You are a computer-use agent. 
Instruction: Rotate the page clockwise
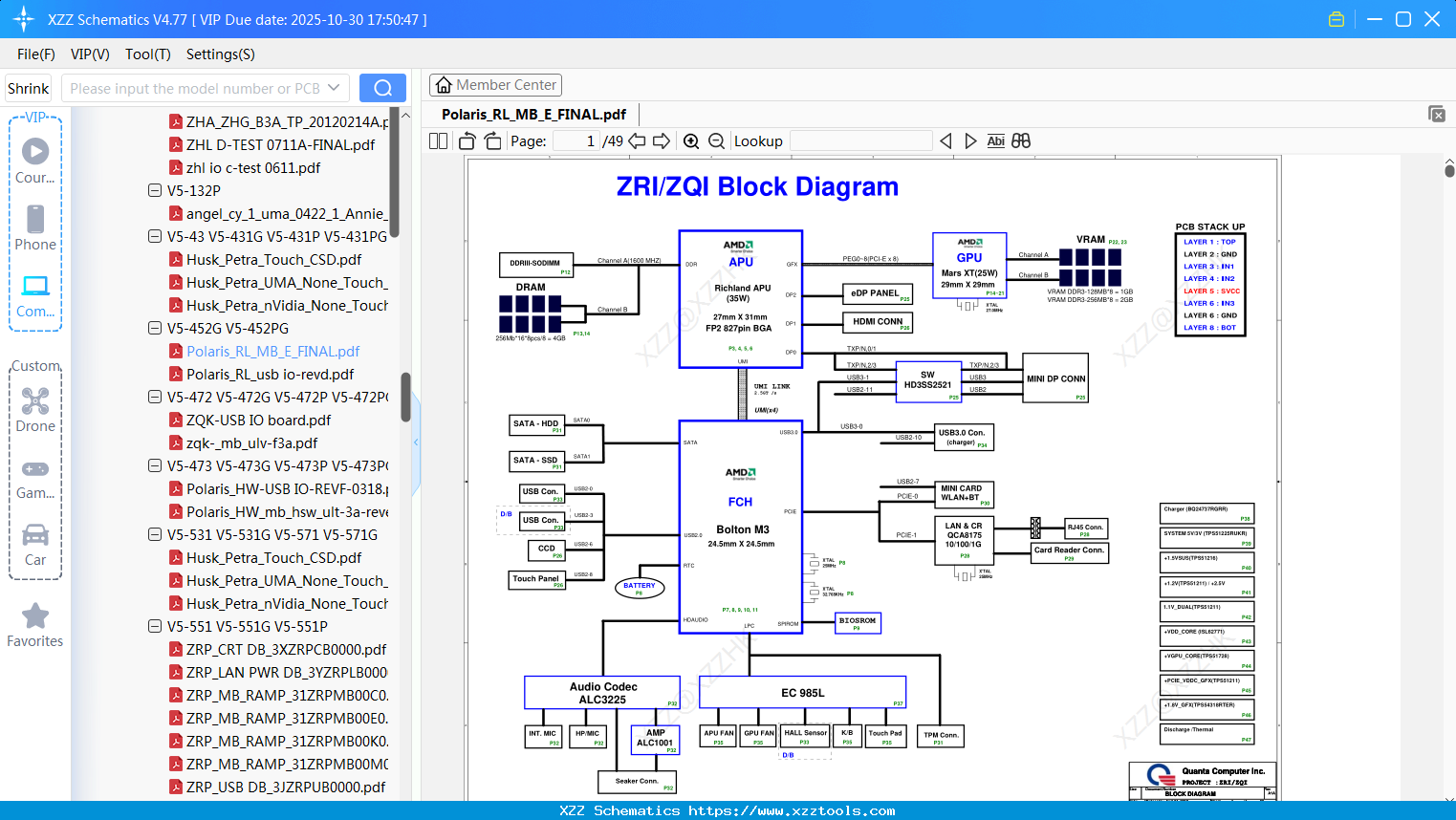coord(493,140)
